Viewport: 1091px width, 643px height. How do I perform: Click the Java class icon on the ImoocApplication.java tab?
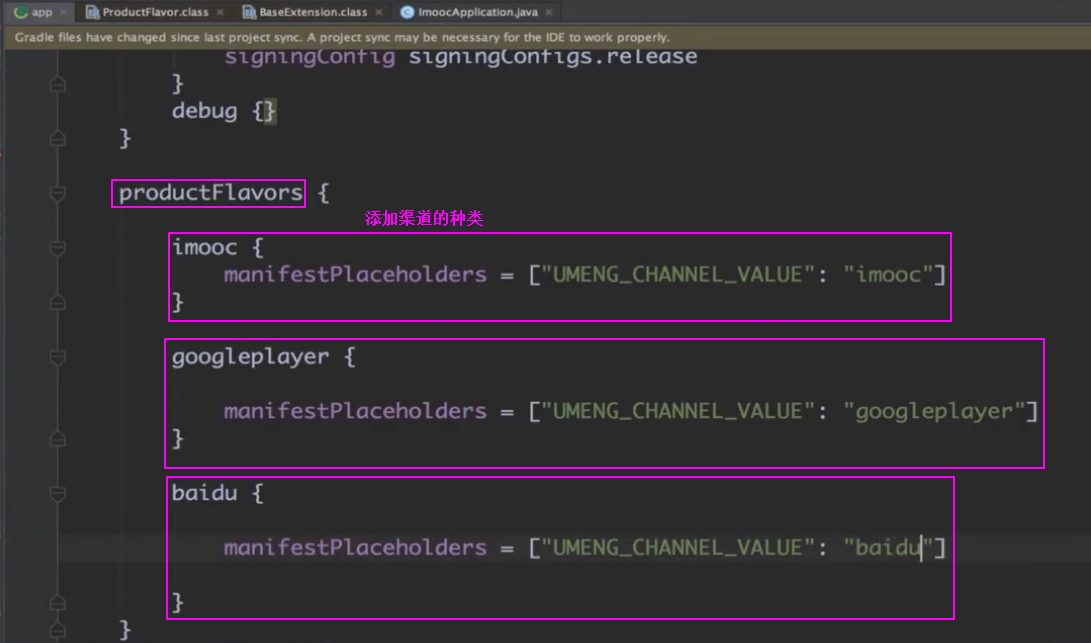pyautogui.click(x=407, y=12)
